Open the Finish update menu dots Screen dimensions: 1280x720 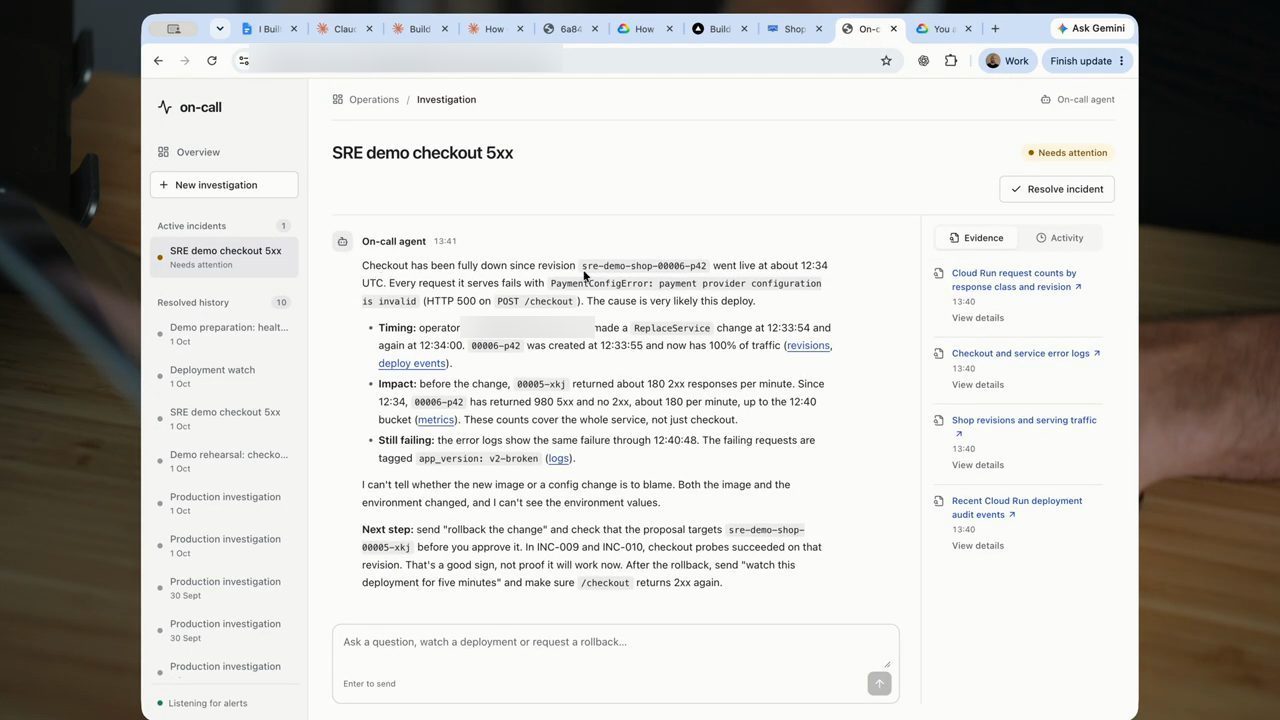(x=1122, y=61)
